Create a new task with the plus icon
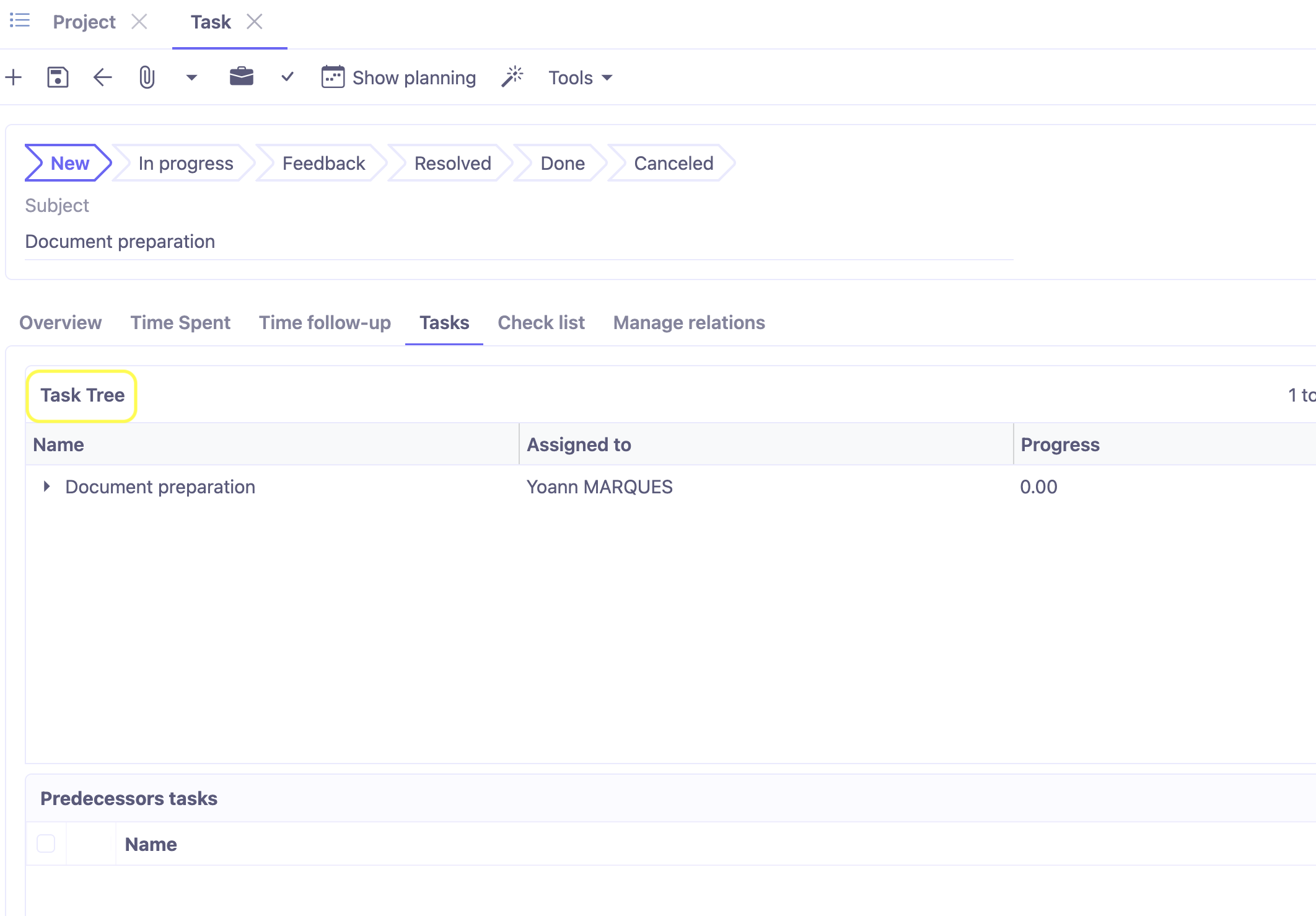The image size is (1316, 916). pos(13,77)
